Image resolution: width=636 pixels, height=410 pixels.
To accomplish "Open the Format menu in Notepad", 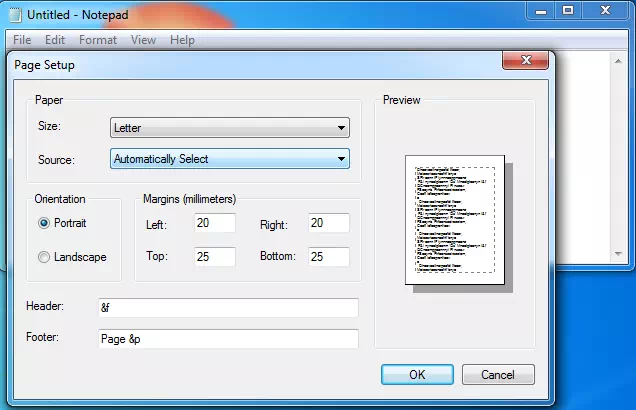I will click(98, 40).
